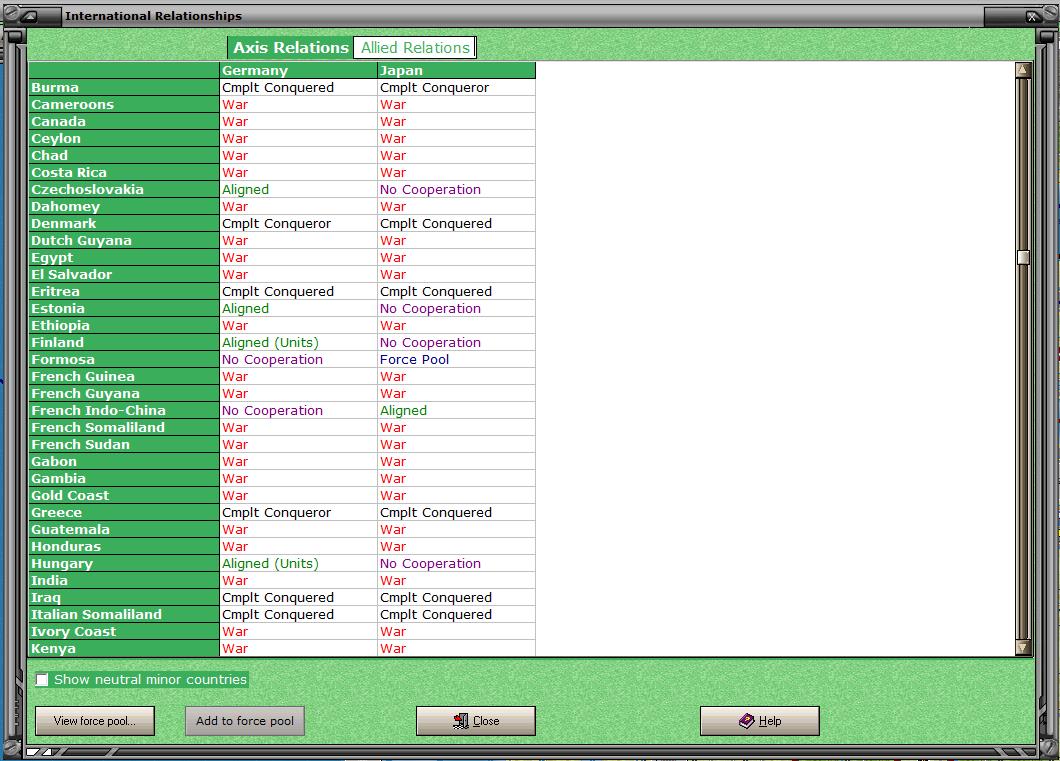Select the Greece row label
This screenshot has width=1060, height=761.
(x=124, y=512)
